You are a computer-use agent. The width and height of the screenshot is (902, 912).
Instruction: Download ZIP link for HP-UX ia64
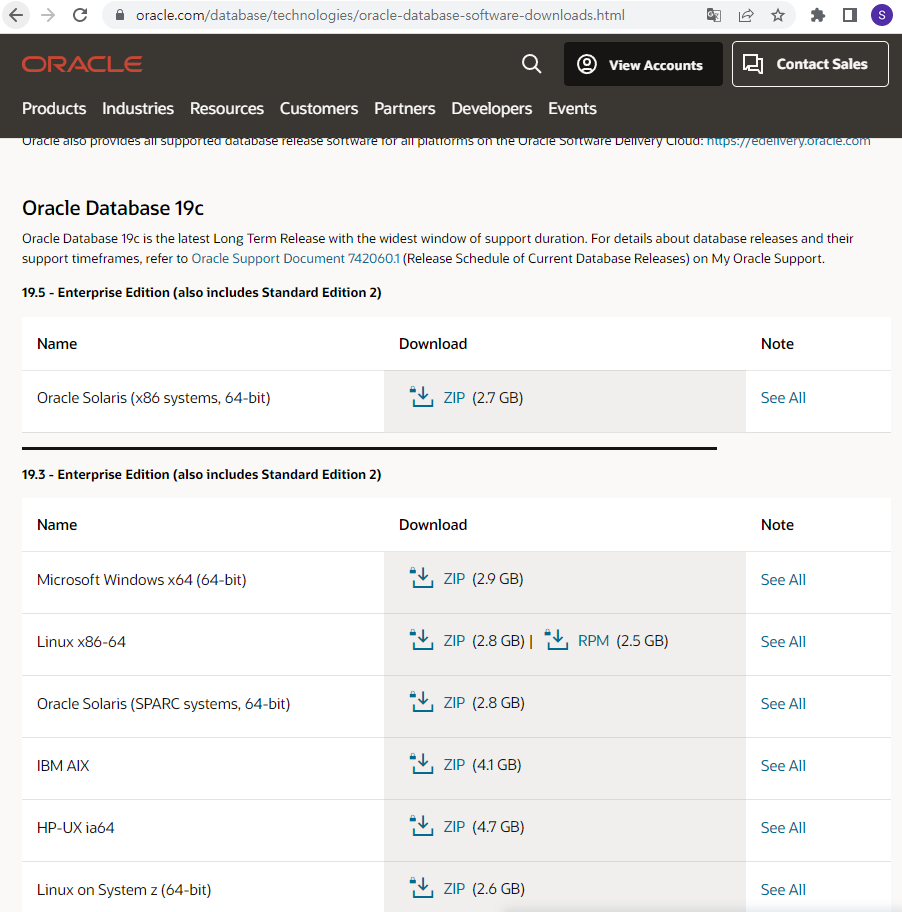point(454,826)
